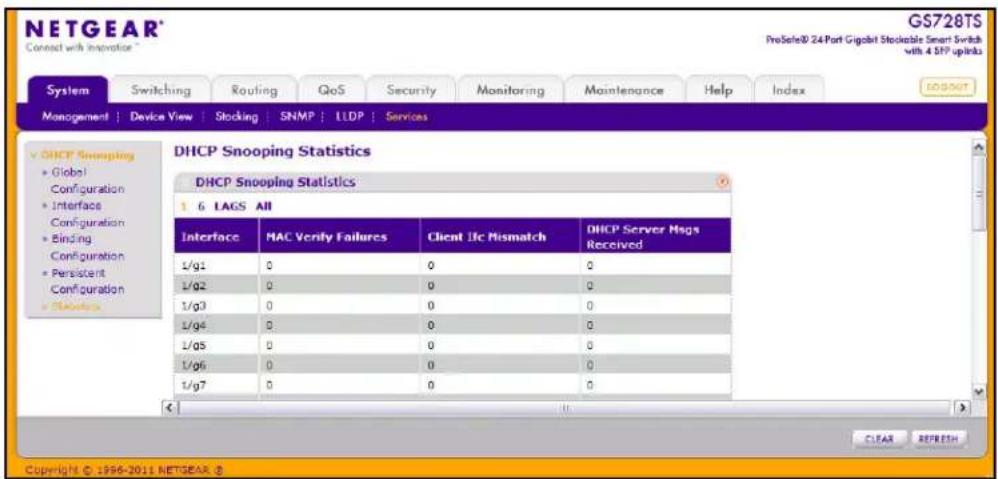Go to the Security tab
This screenshot has width=998, height=479.
point(411,90)
